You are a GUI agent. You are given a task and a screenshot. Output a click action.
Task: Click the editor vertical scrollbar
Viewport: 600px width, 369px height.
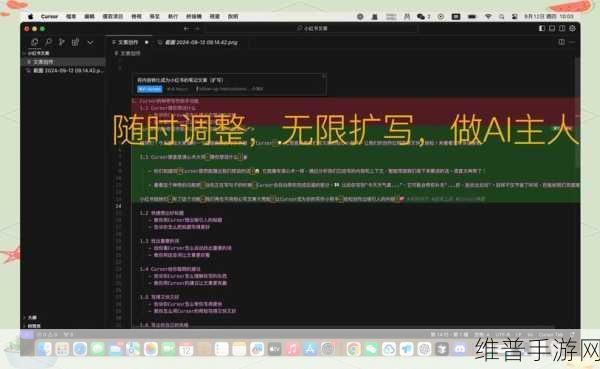pos(578,113)
